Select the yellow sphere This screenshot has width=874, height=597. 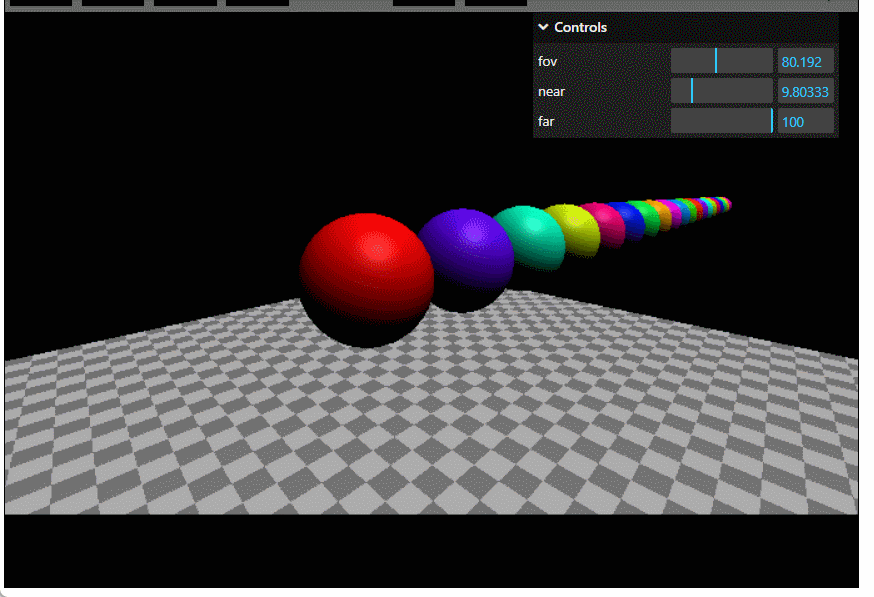point(575,227)
